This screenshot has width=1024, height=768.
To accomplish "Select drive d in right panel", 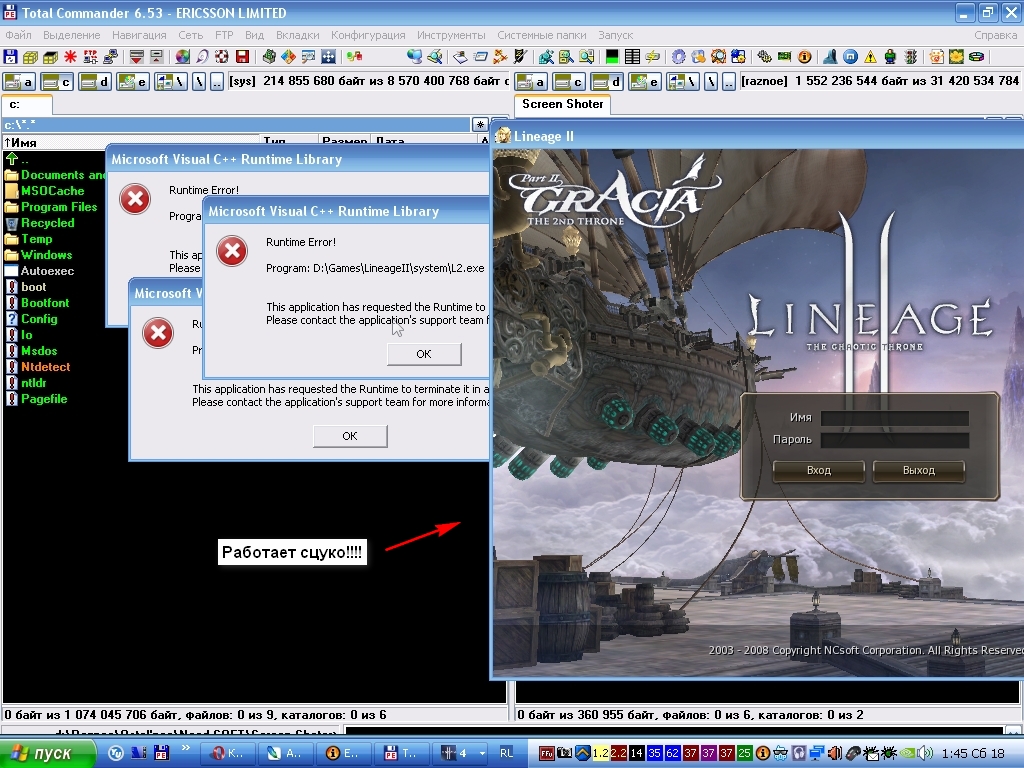I will [606, 82].
